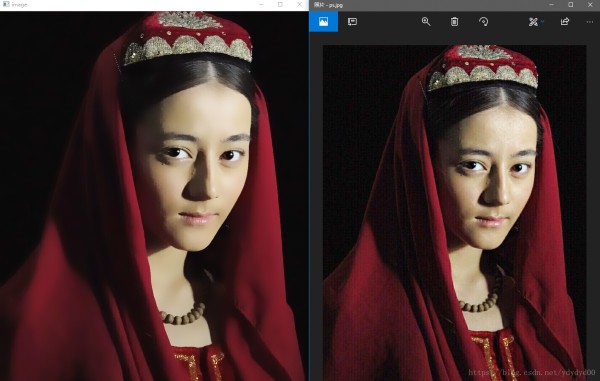Click the picture in the image window
This screenshot has height=381, width=600.
(154, 196)
